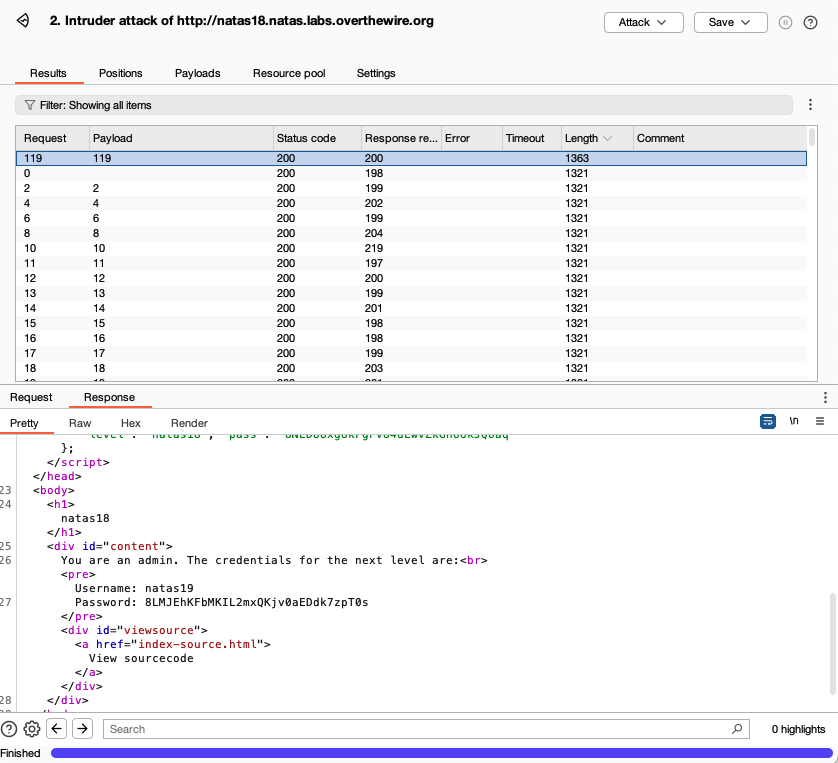Viewport: 838px width, 763px height.
Task: Expand the Save dropdown
Action: (730, 22)
